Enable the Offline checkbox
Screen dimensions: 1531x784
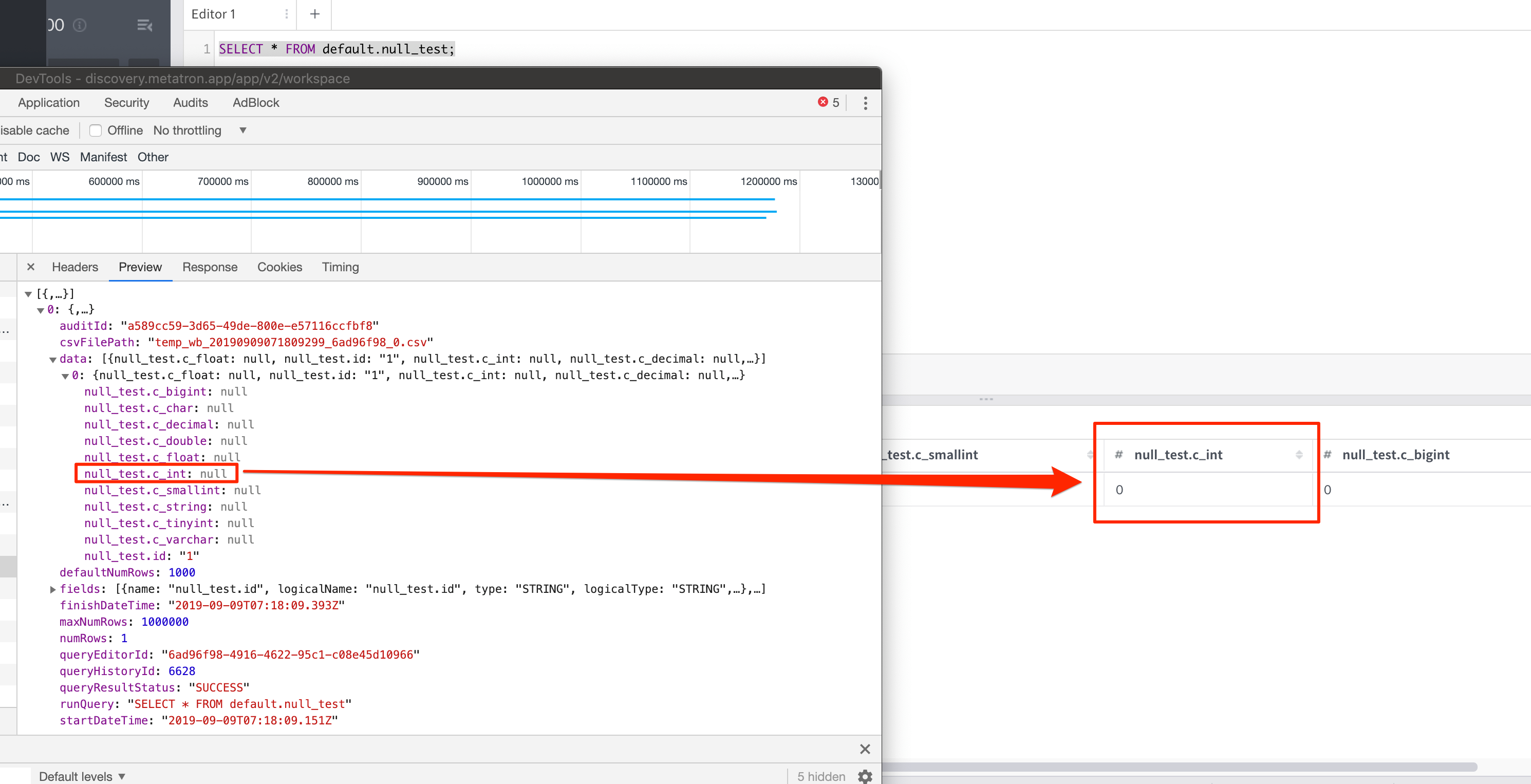96,130
